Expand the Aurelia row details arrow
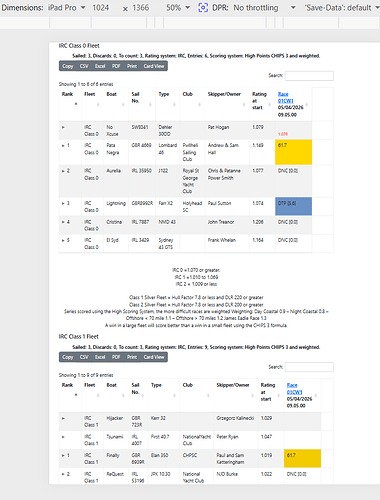 point(63,171)
